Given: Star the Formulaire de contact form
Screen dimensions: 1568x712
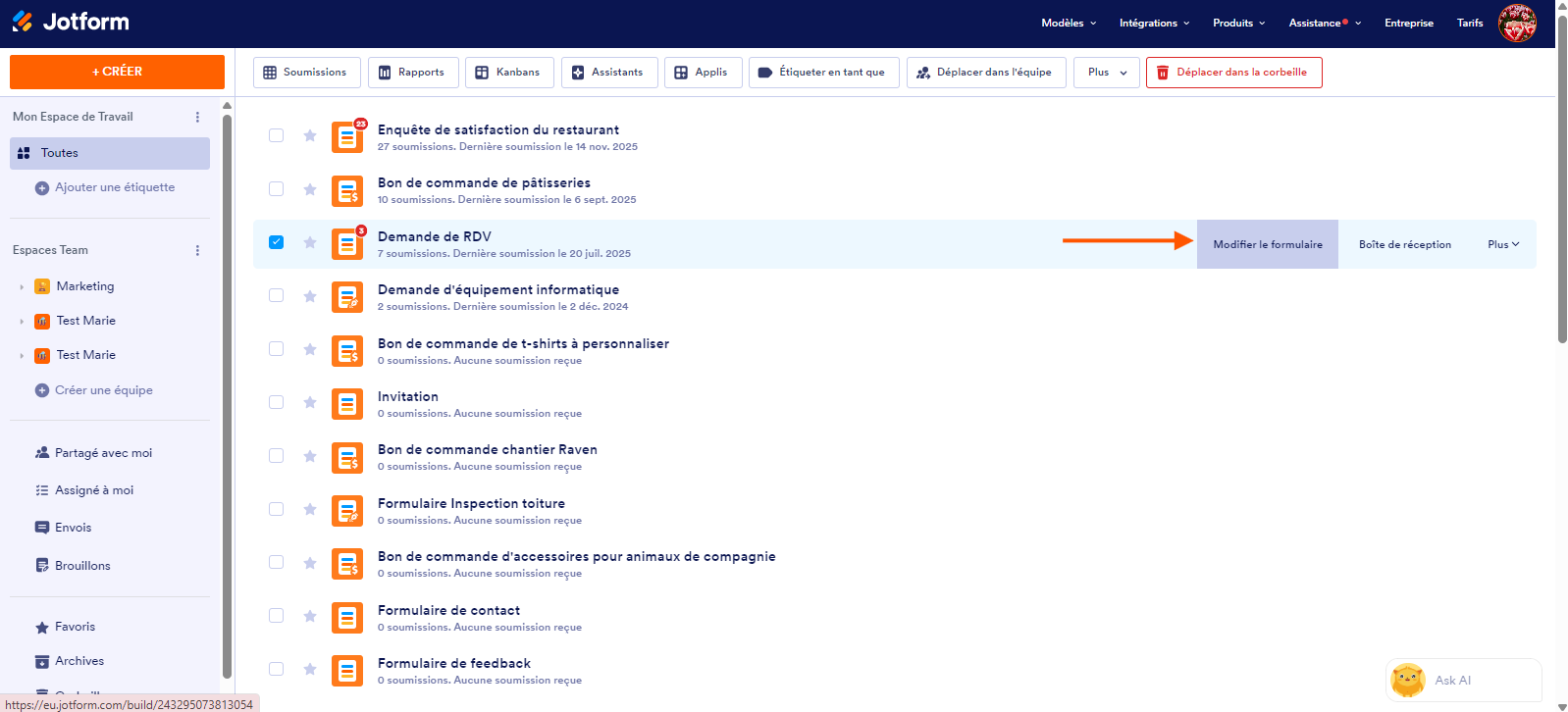Looking at the screenshot, I should [x=310, y=616].
